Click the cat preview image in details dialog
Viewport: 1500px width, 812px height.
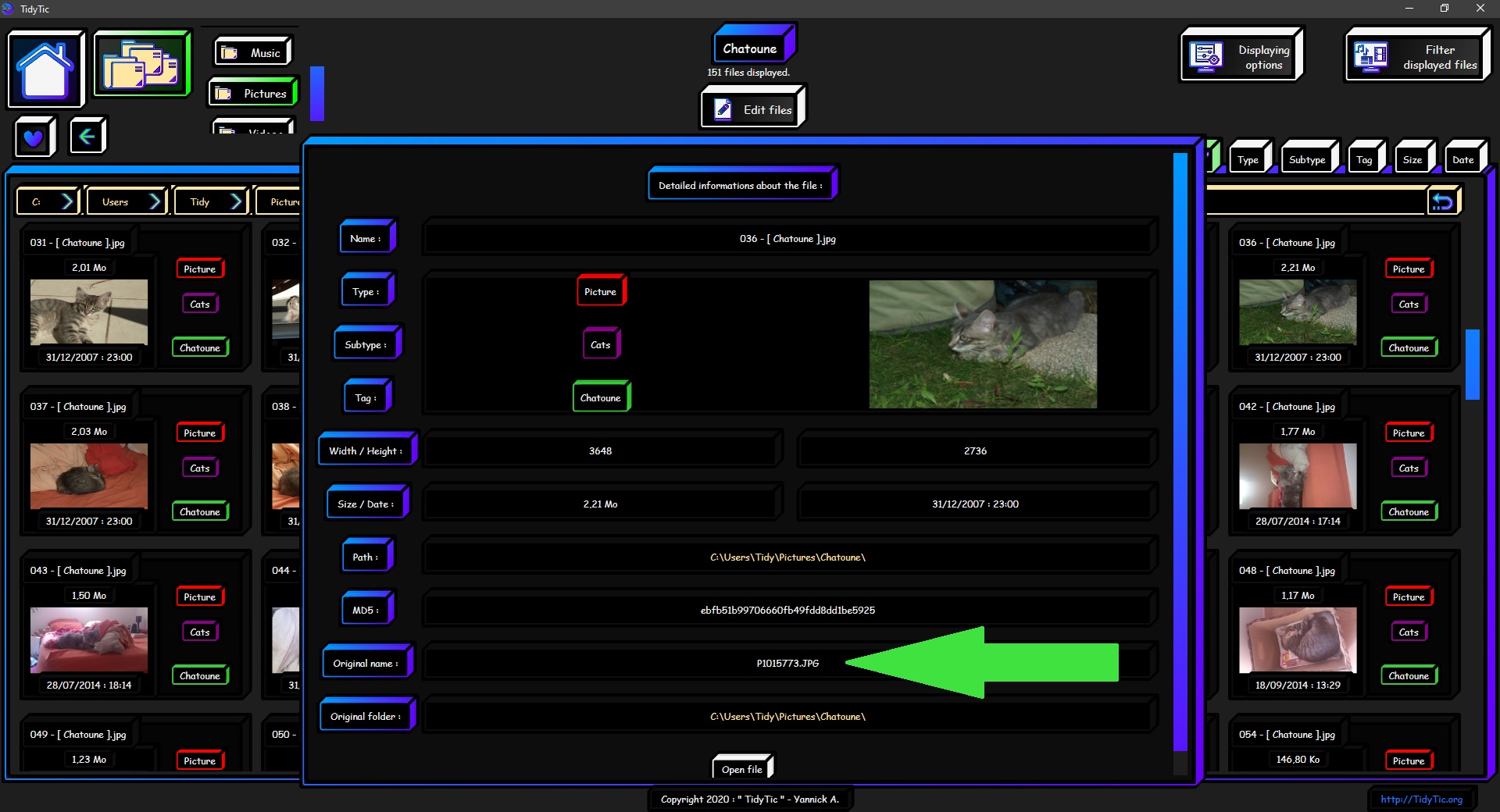pyautogui.click(x=983, y=344)
